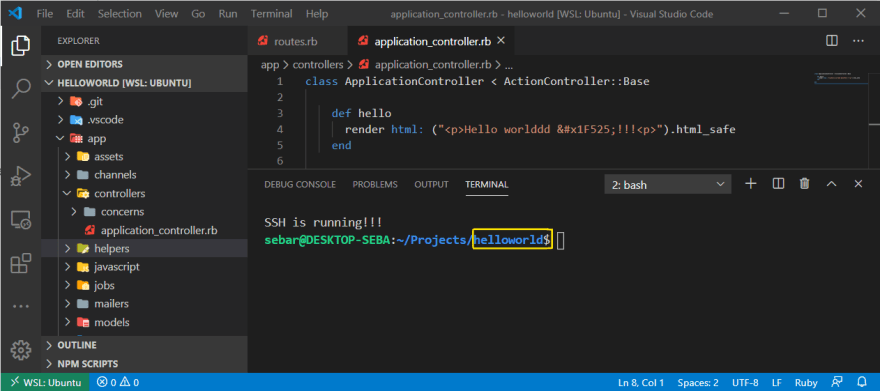This screenshot has width=880, height=391.
Task: Open the Manage gear menu
Action: [21, 349]
